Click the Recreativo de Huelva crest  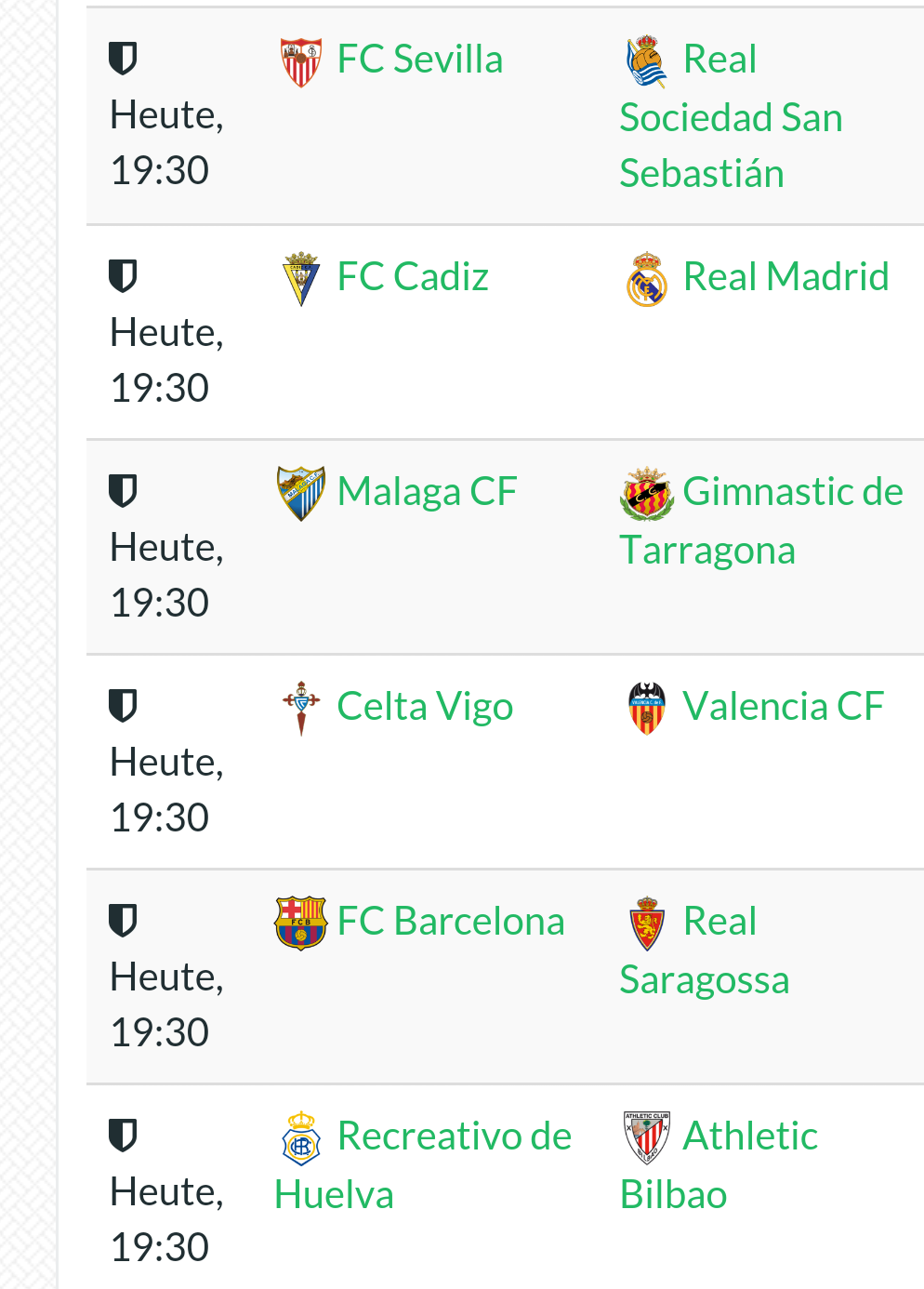(x=301, y=1138)
